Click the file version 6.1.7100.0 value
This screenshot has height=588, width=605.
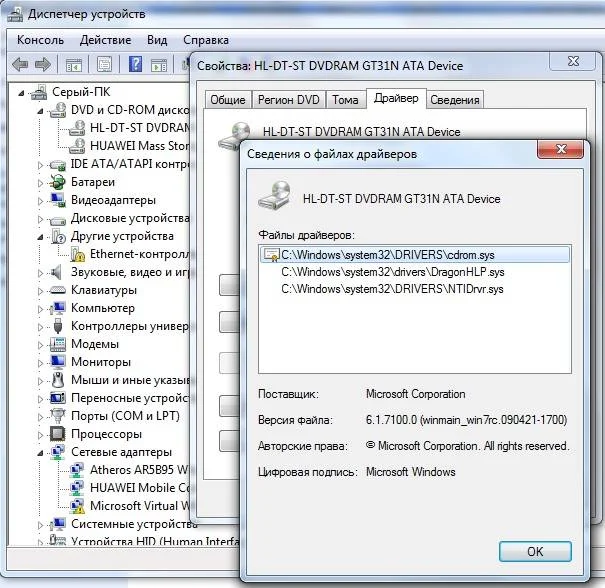(466, 420)
